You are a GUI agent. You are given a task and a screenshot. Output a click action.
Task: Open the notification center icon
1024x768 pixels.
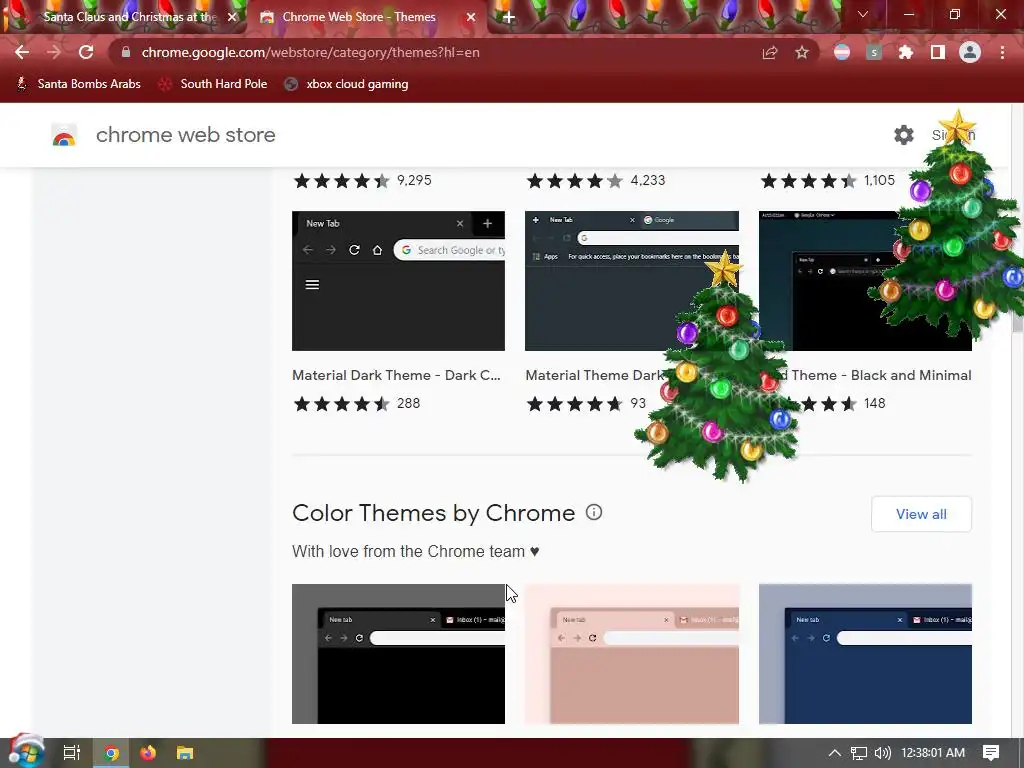(x=991, y=753)
